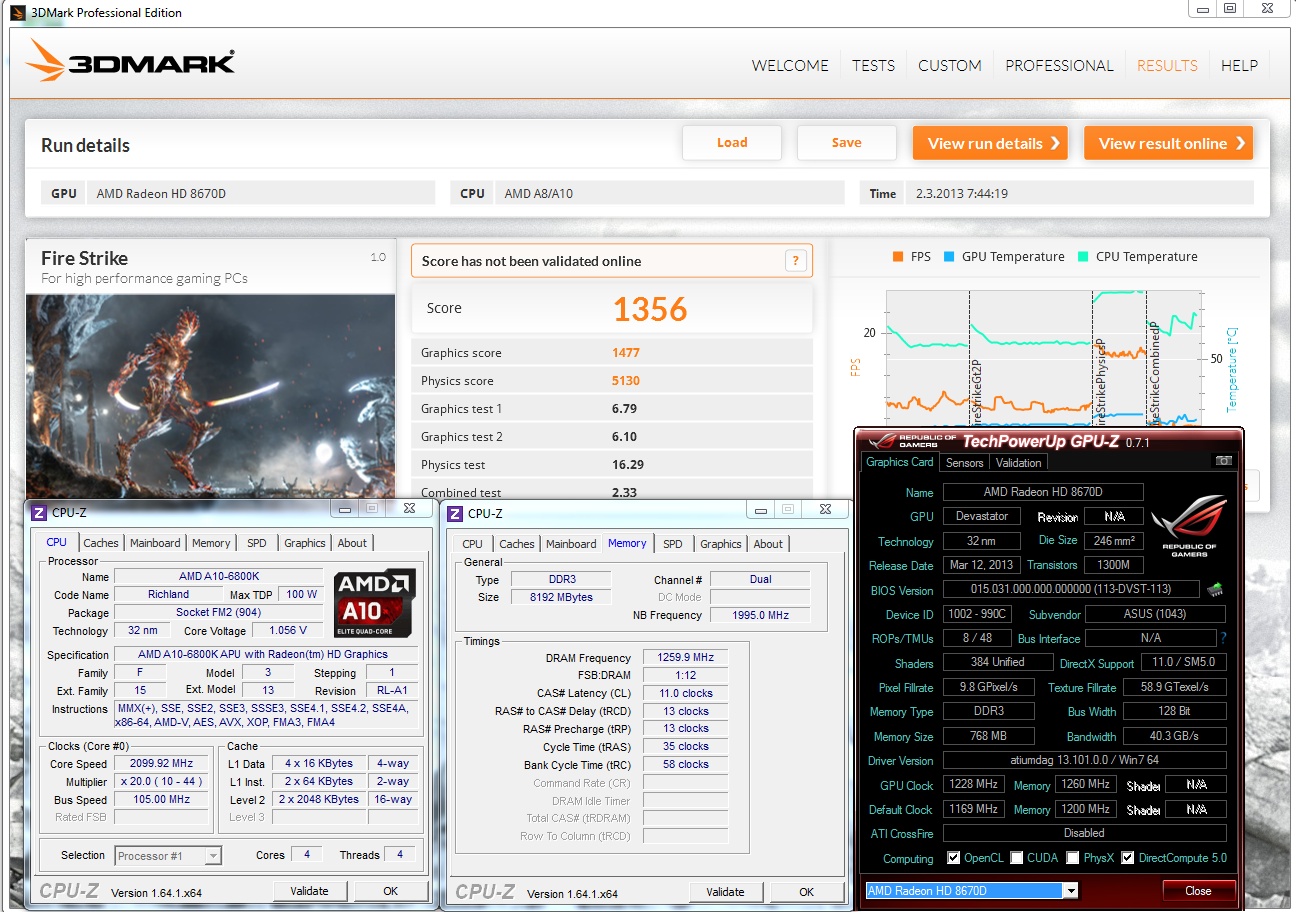
Task: Open the AMD Radeon HD 8670D GPU dropdown
Action: [x=971, y=891]
